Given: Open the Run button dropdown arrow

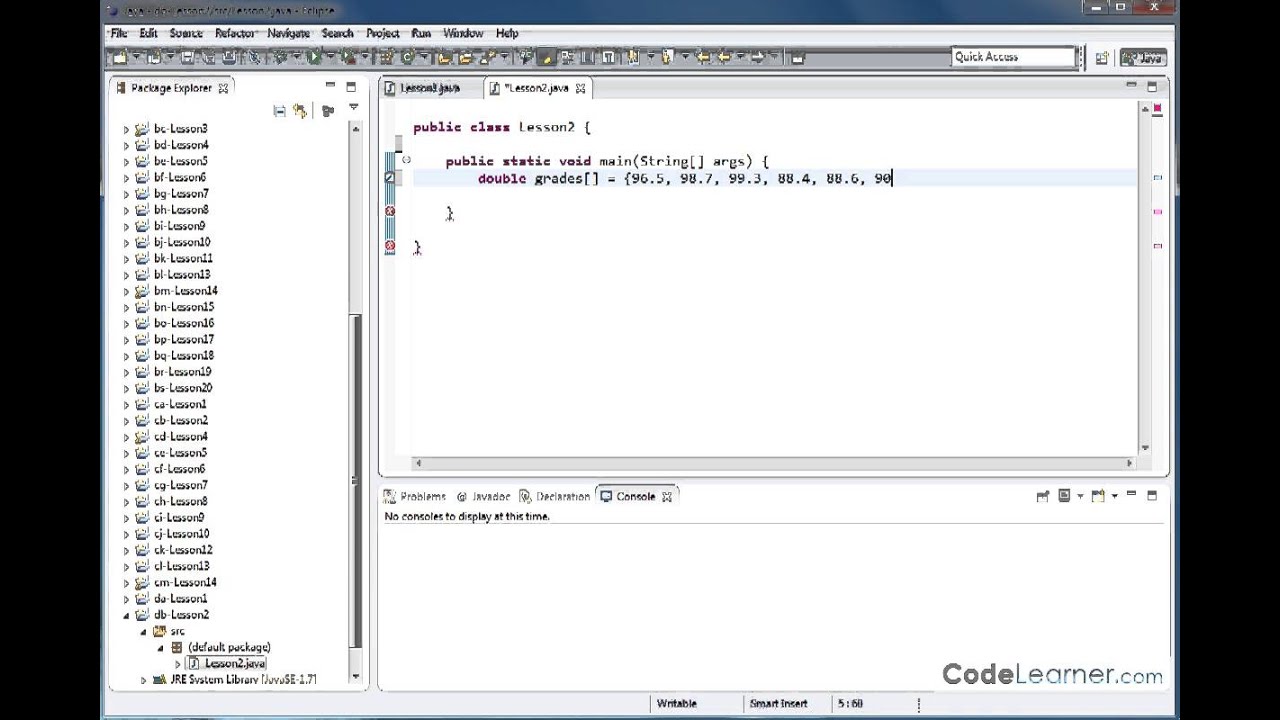Looking at the screenshot, I should (x=331, y=58).
